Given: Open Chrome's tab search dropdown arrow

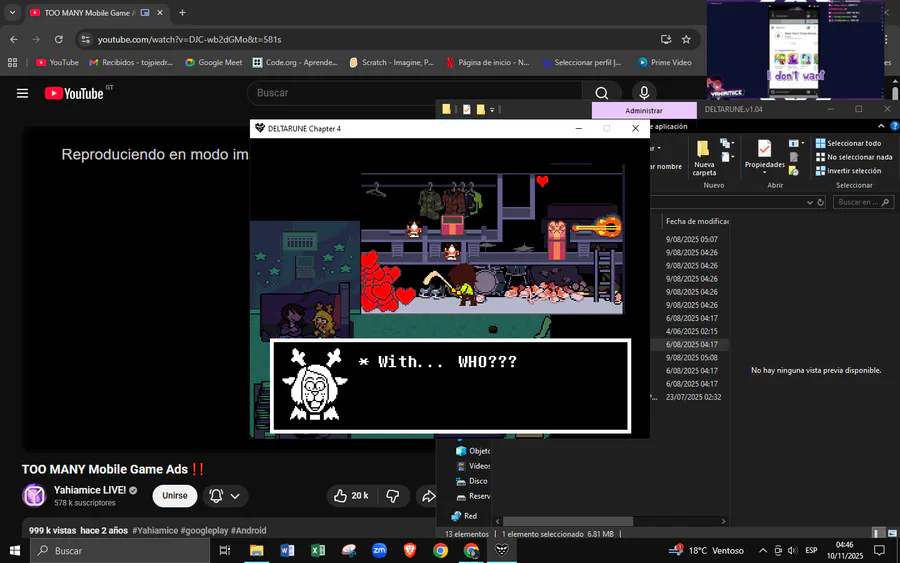Looking at the screenshot, I should coord(12,13).
